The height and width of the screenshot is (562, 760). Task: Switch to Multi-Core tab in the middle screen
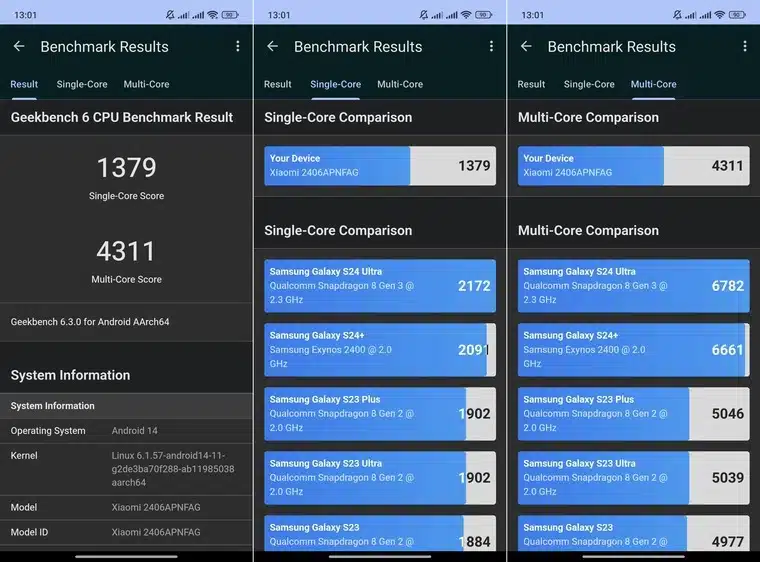[400, 84]
